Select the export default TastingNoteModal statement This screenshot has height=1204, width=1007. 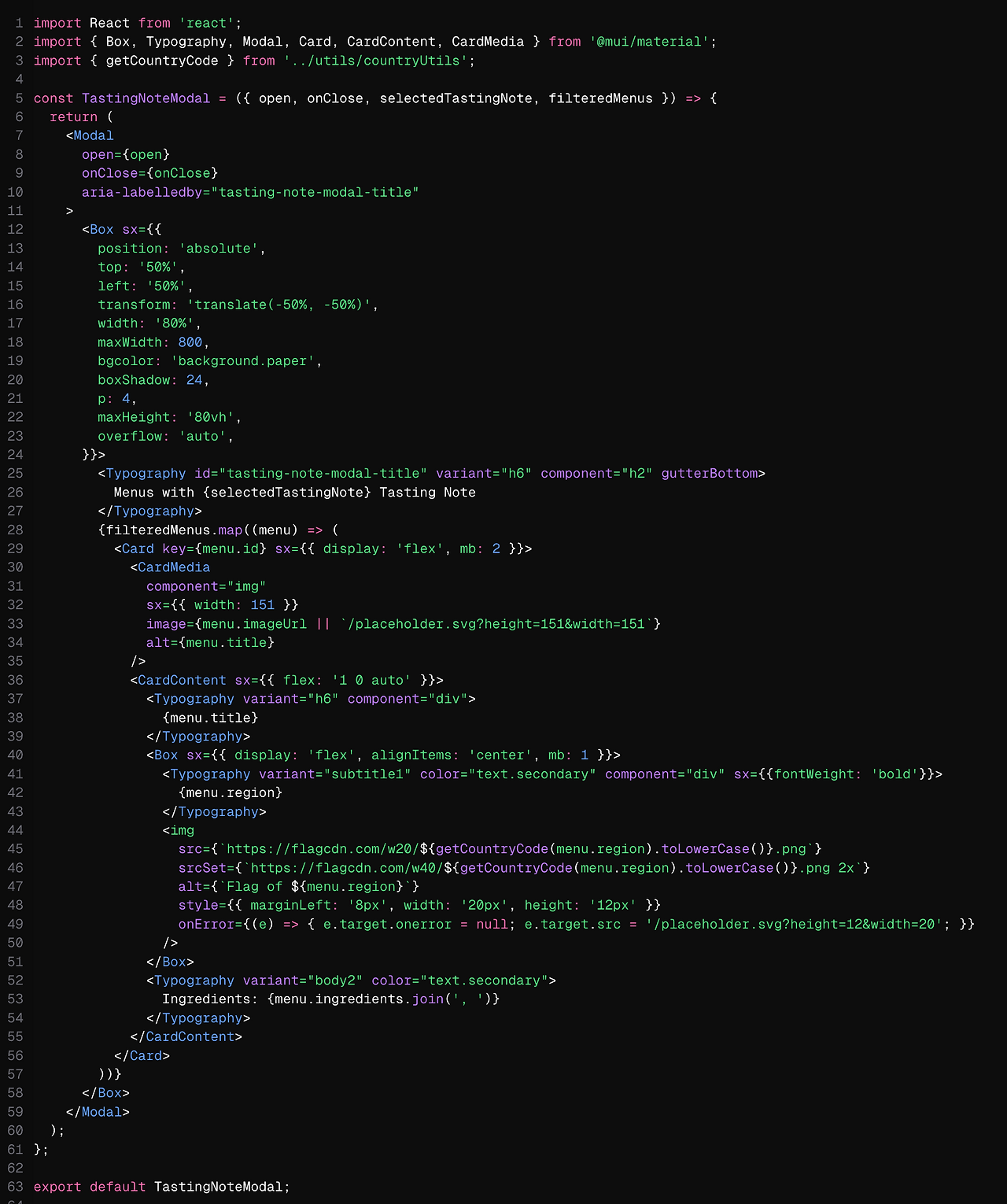coord(161,1186)
